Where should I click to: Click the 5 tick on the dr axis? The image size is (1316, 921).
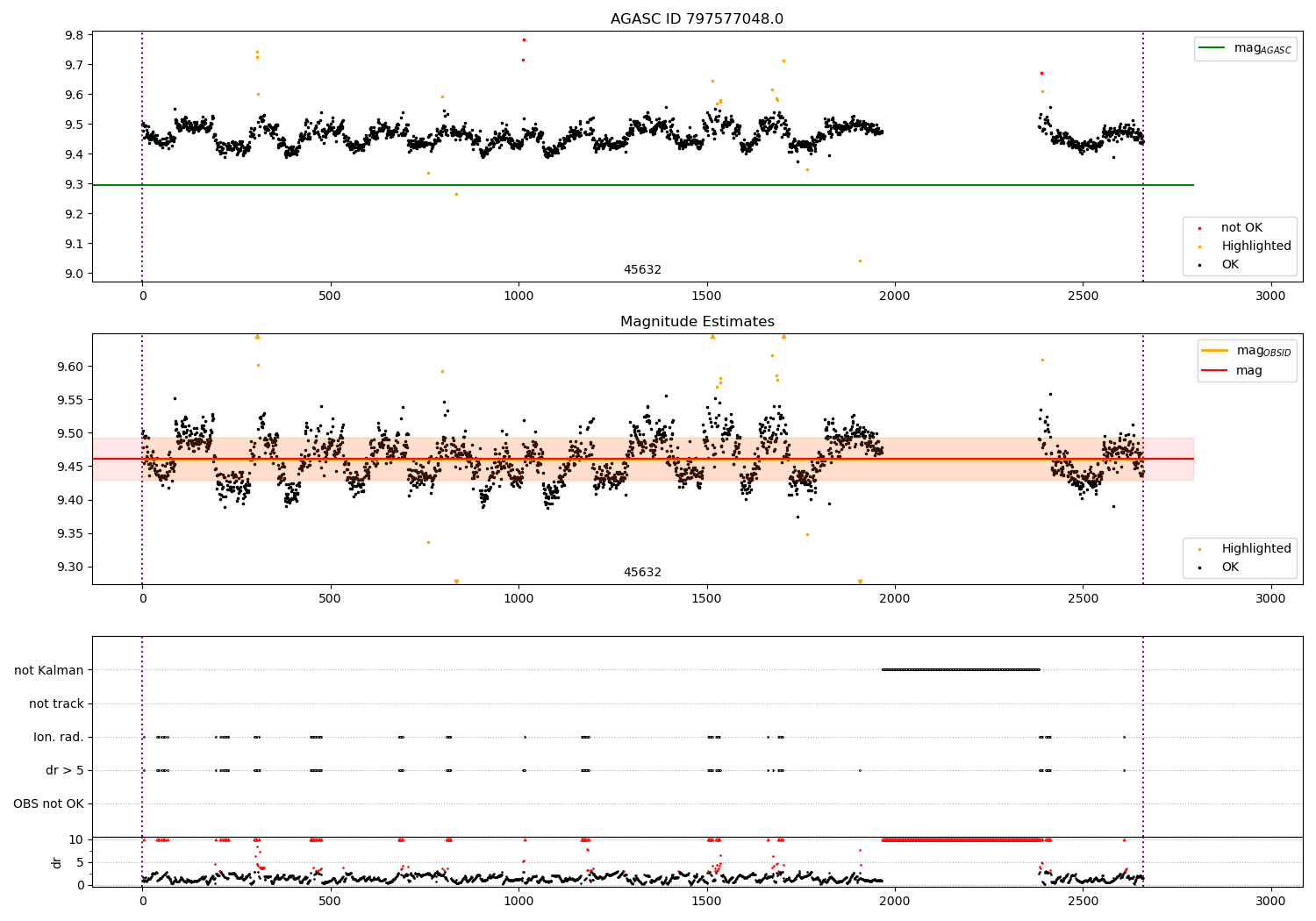pyautogui.click(x=81, y=862)
